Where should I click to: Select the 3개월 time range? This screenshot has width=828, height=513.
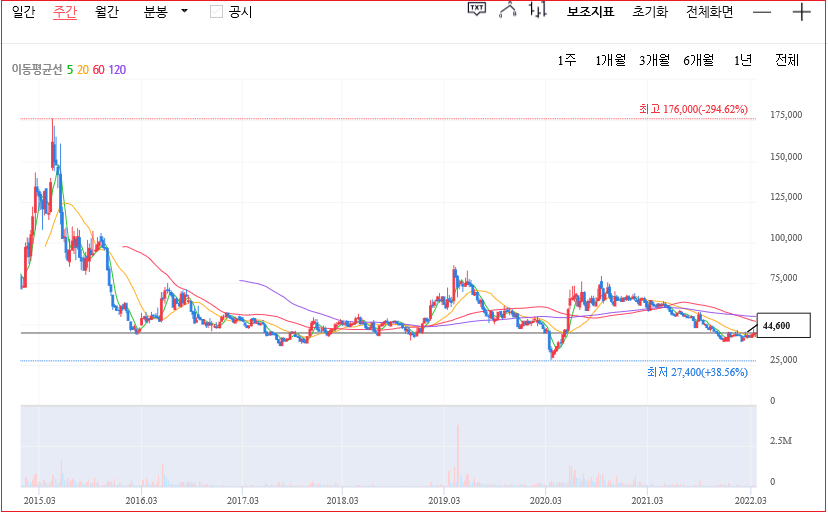point(654,60)
